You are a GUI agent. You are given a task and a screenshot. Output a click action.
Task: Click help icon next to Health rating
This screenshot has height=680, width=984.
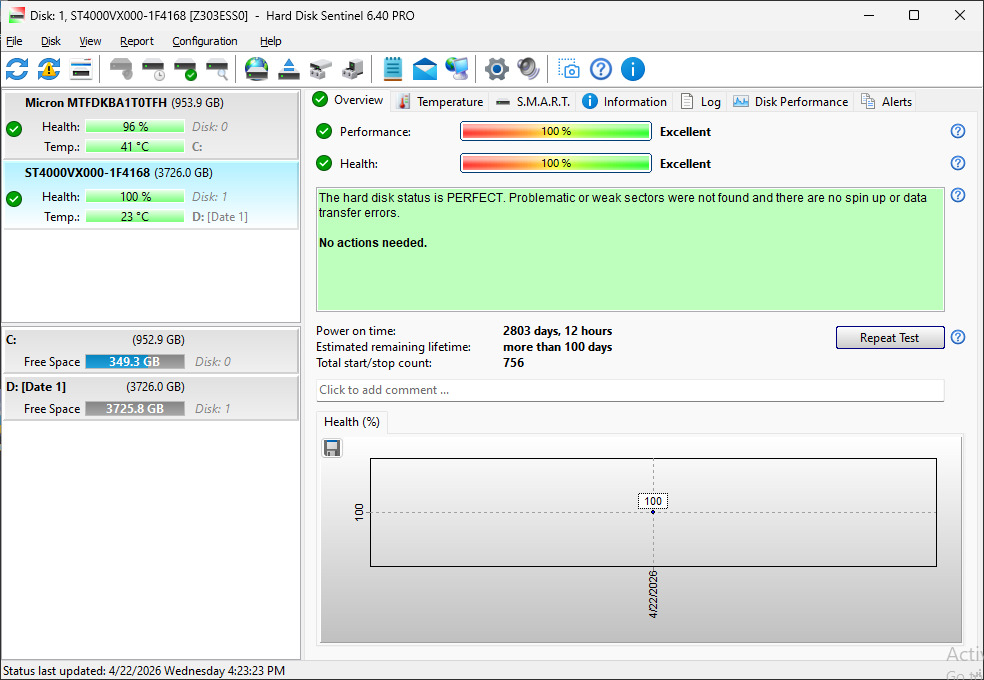958,163
